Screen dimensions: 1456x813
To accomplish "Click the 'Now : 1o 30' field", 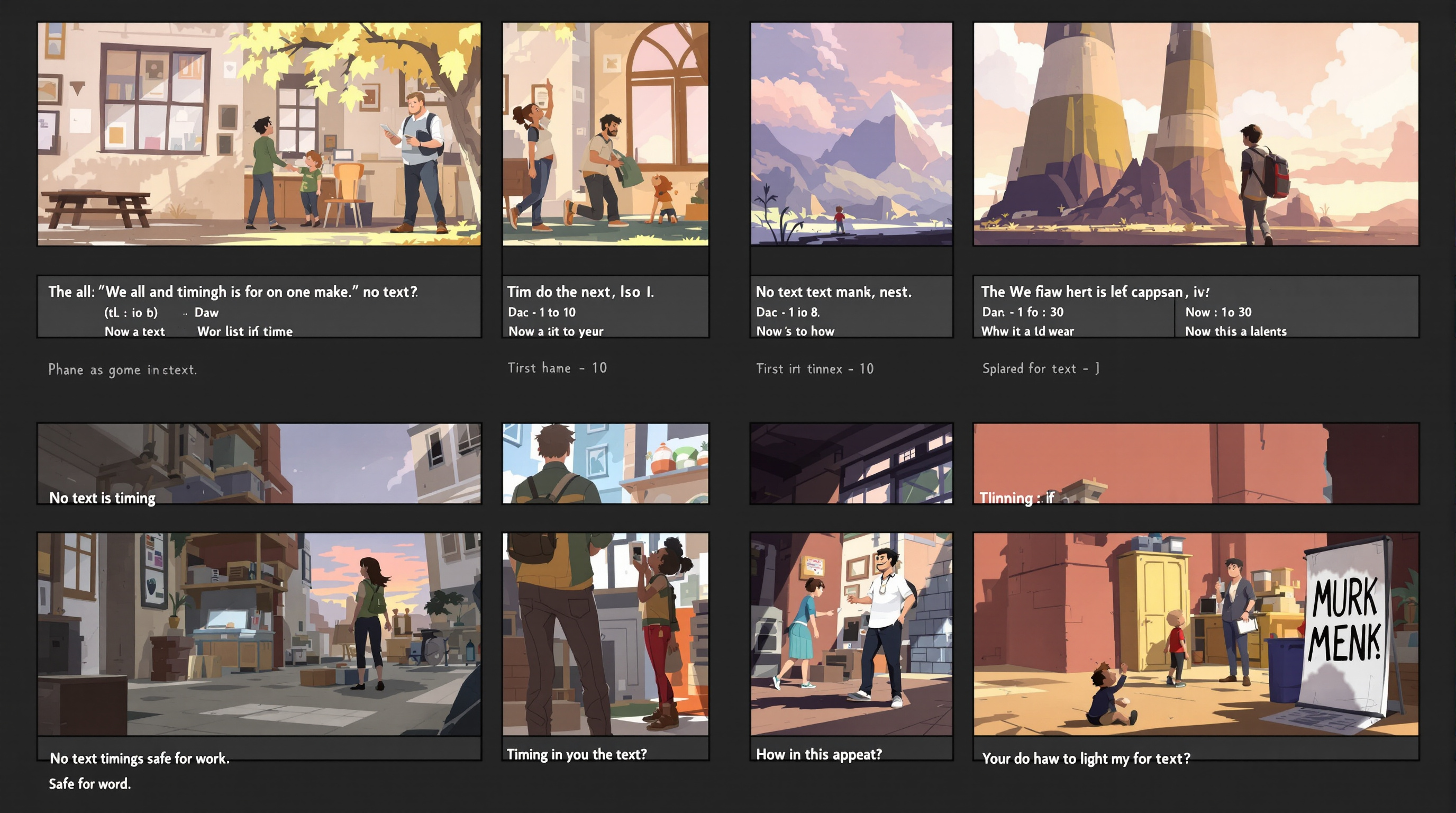I will click(x=1218, y=312).
